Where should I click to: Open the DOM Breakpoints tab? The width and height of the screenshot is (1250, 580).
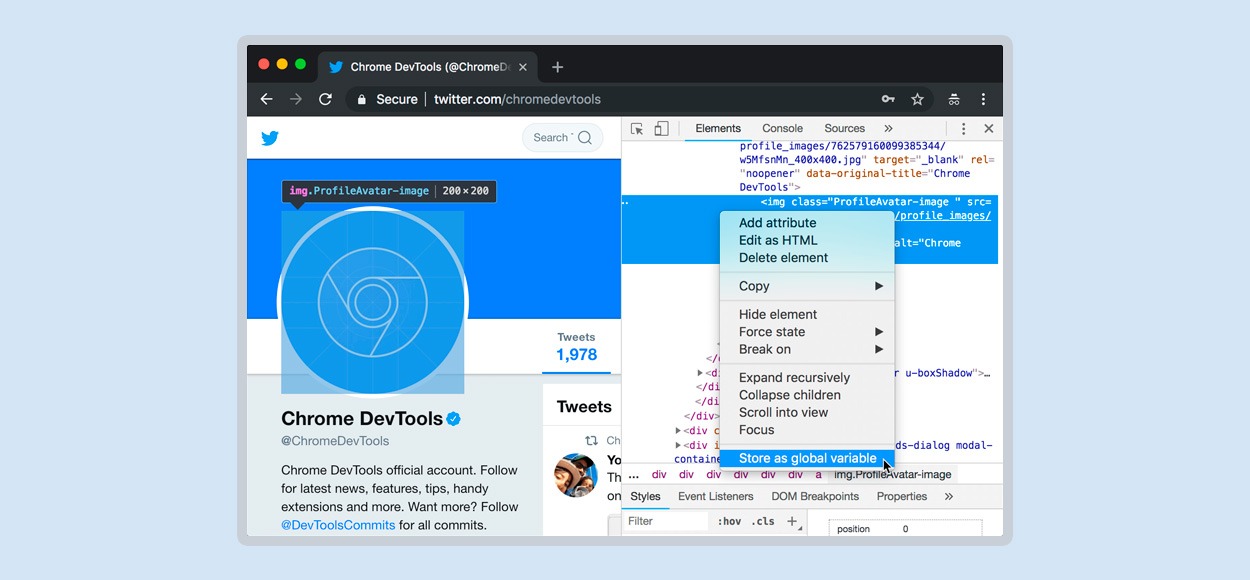click(x=814, y=497)
